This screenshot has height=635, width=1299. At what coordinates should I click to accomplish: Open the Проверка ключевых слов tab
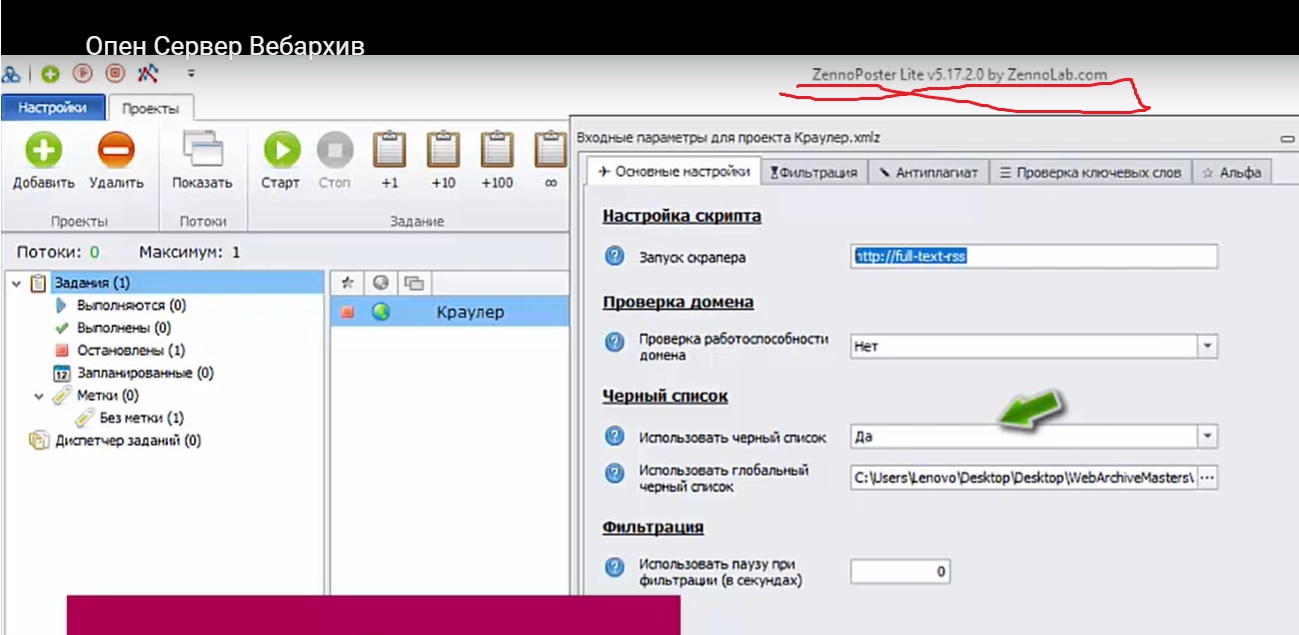coord(1091,172)
